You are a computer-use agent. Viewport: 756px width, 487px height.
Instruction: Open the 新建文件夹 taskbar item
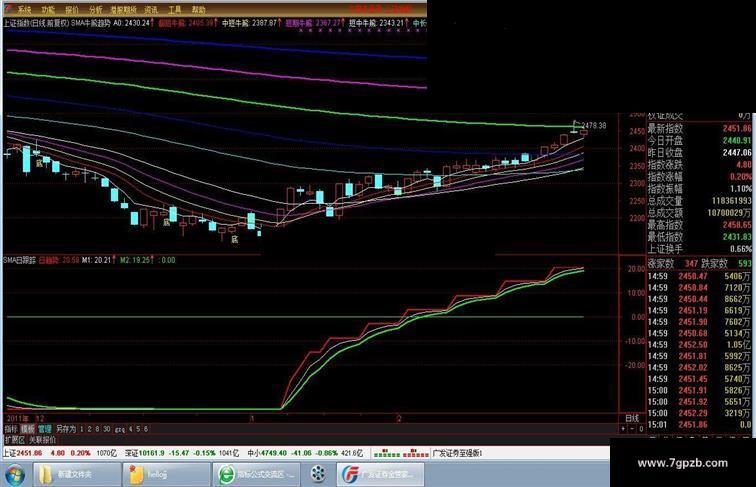(77, 474)
